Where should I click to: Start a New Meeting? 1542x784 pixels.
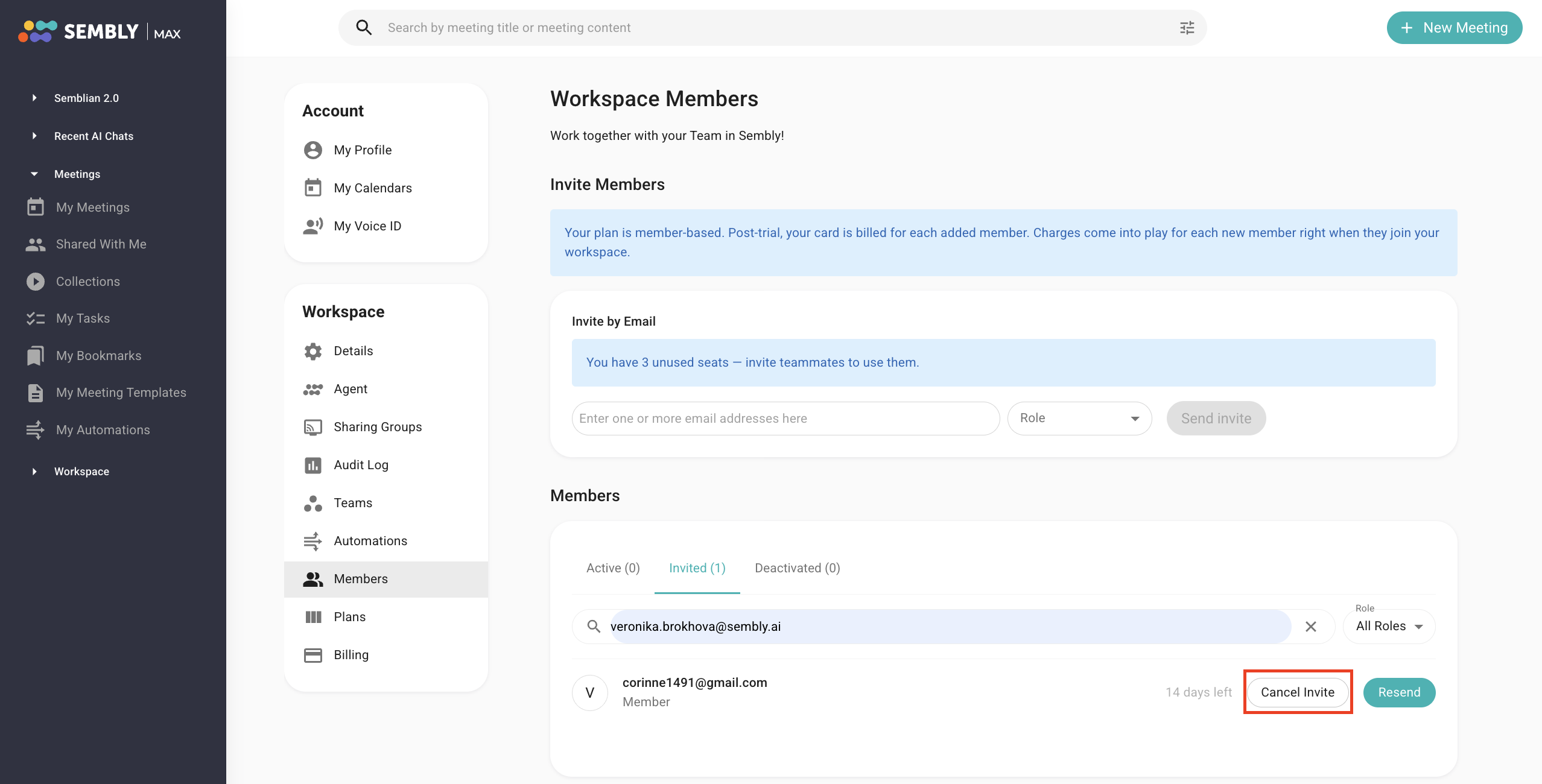pos(1455,28)
